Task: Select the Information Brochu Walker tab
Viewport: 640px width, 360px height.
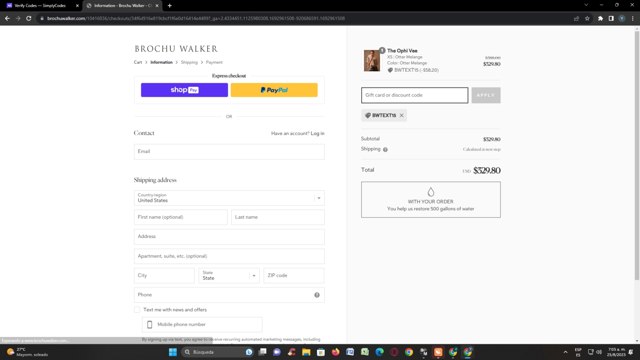Action: pos(122,6)
